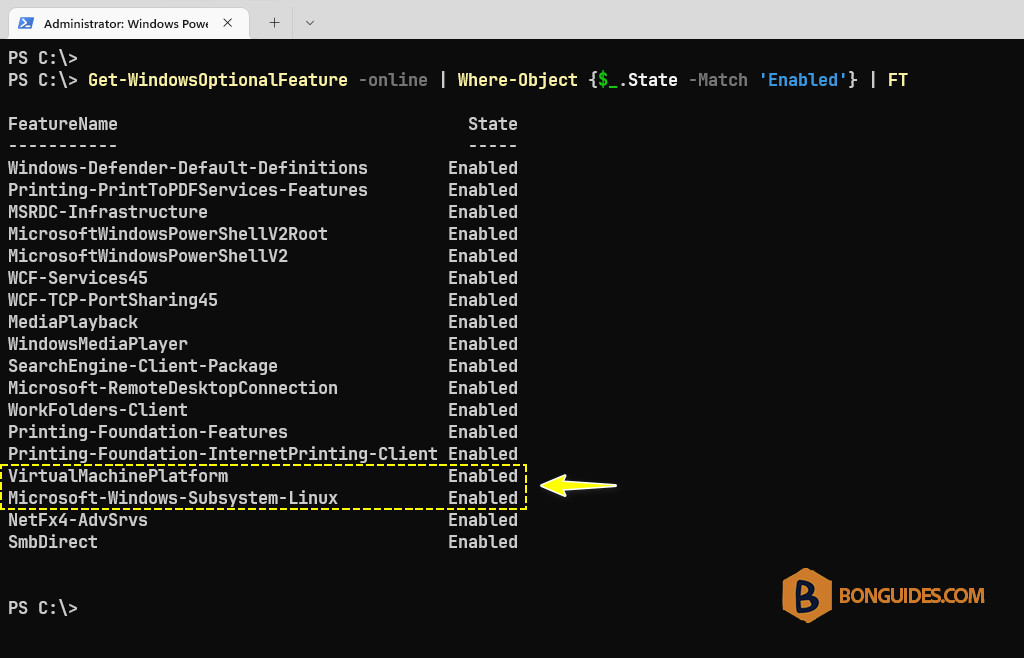Viewport: 1024px width, 658px height.
Task: Select the Windows-Defender-Default-Definitions row text
Action: (x=187, y=168)
